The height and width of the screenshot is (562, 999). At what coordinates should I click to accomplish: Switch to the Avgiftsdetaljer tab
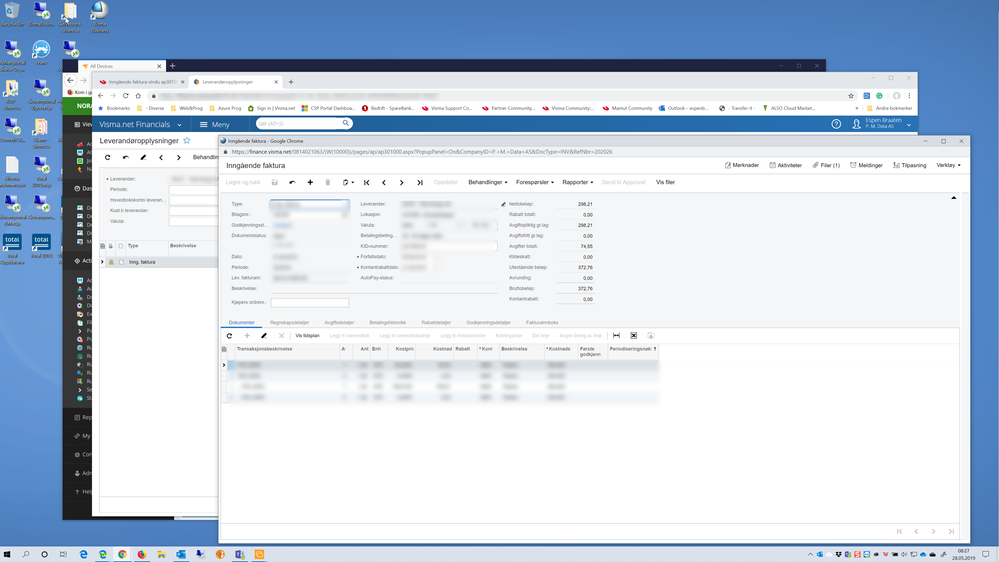click(339, 322)
